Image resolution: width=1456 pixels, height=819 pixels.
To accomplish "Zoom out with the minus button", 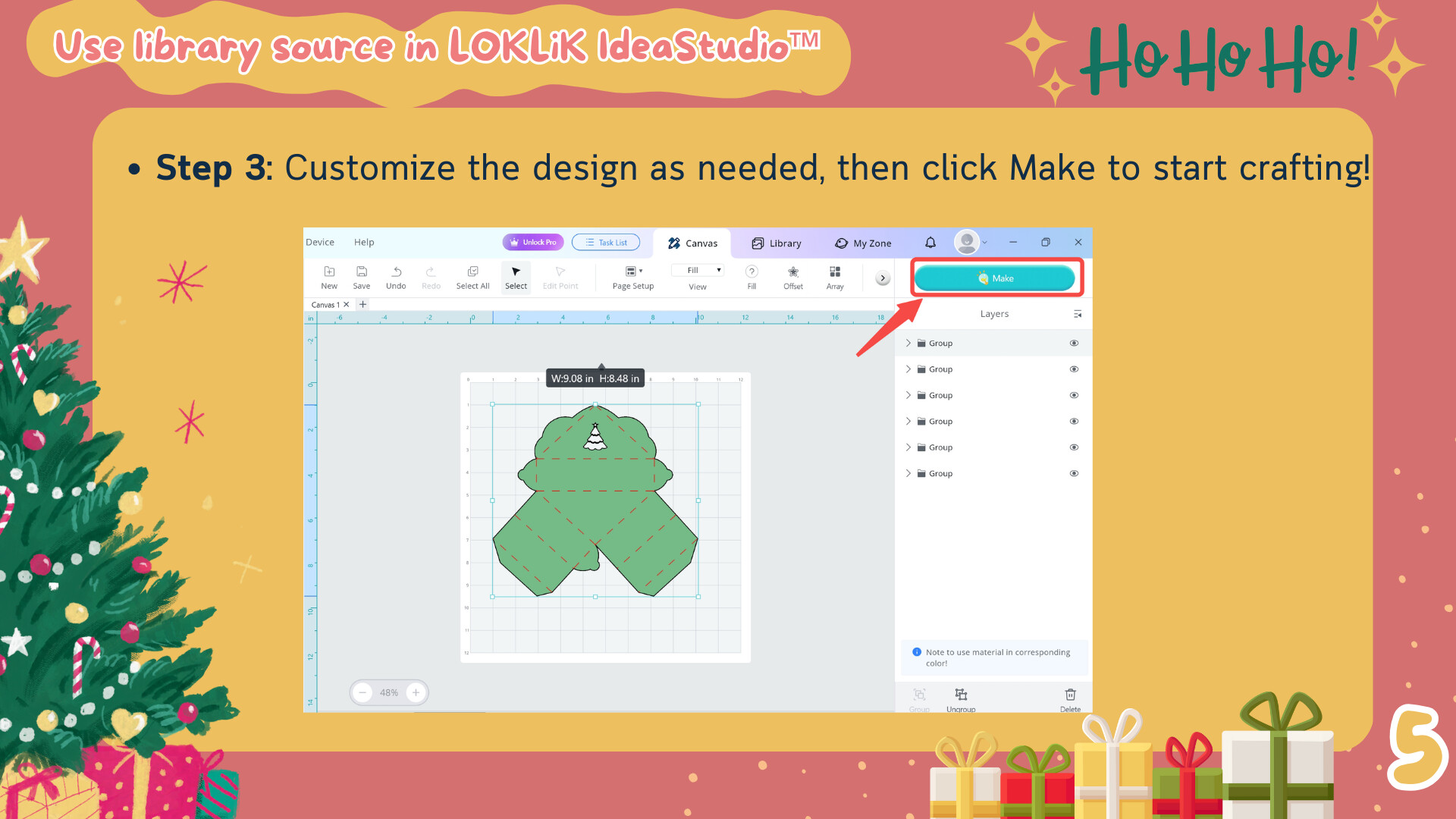I will pos(363,692).
